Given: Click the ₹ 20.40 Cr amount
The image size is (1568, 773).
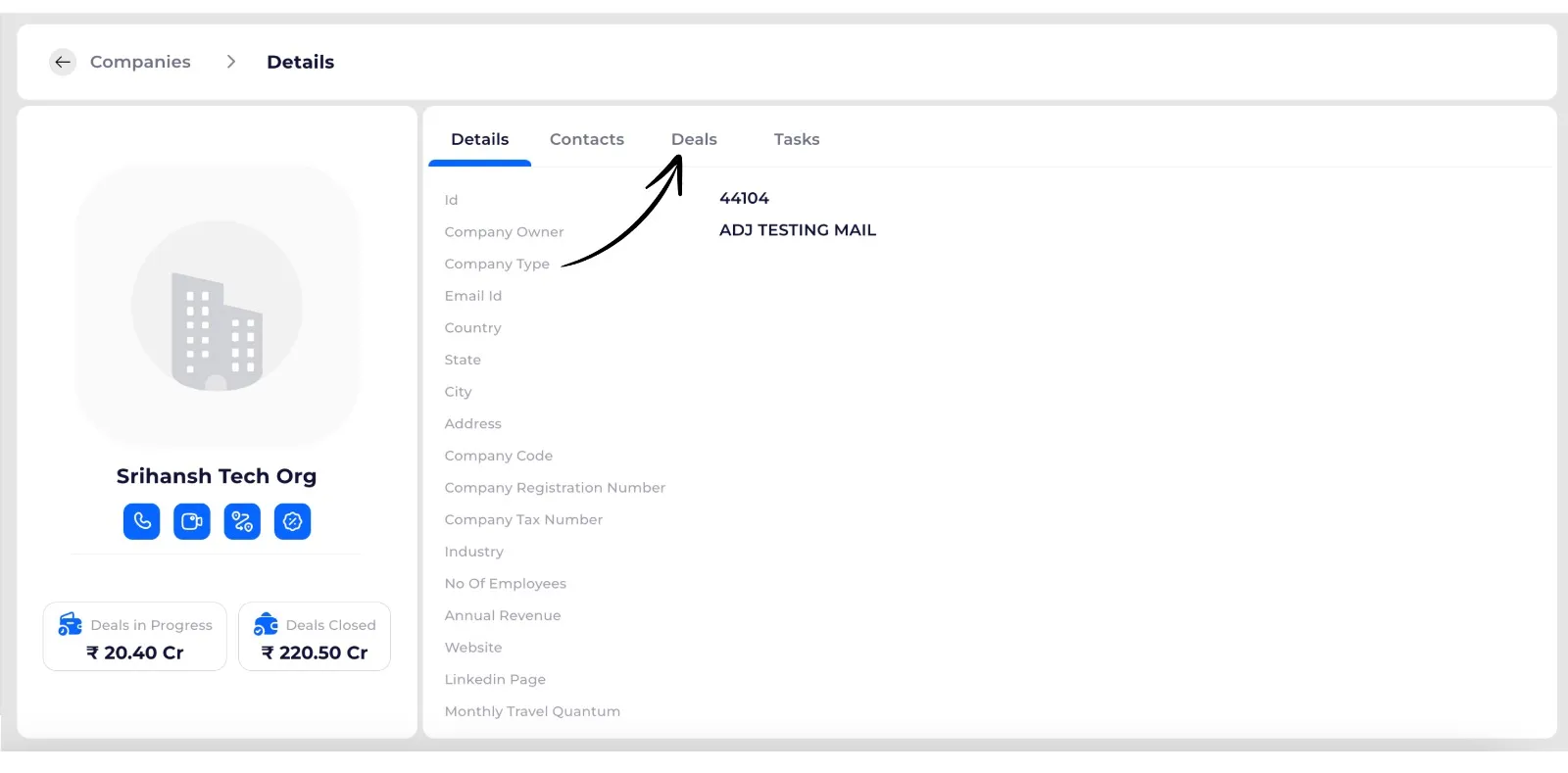Looking at the screenshot, I should [135, 652].
